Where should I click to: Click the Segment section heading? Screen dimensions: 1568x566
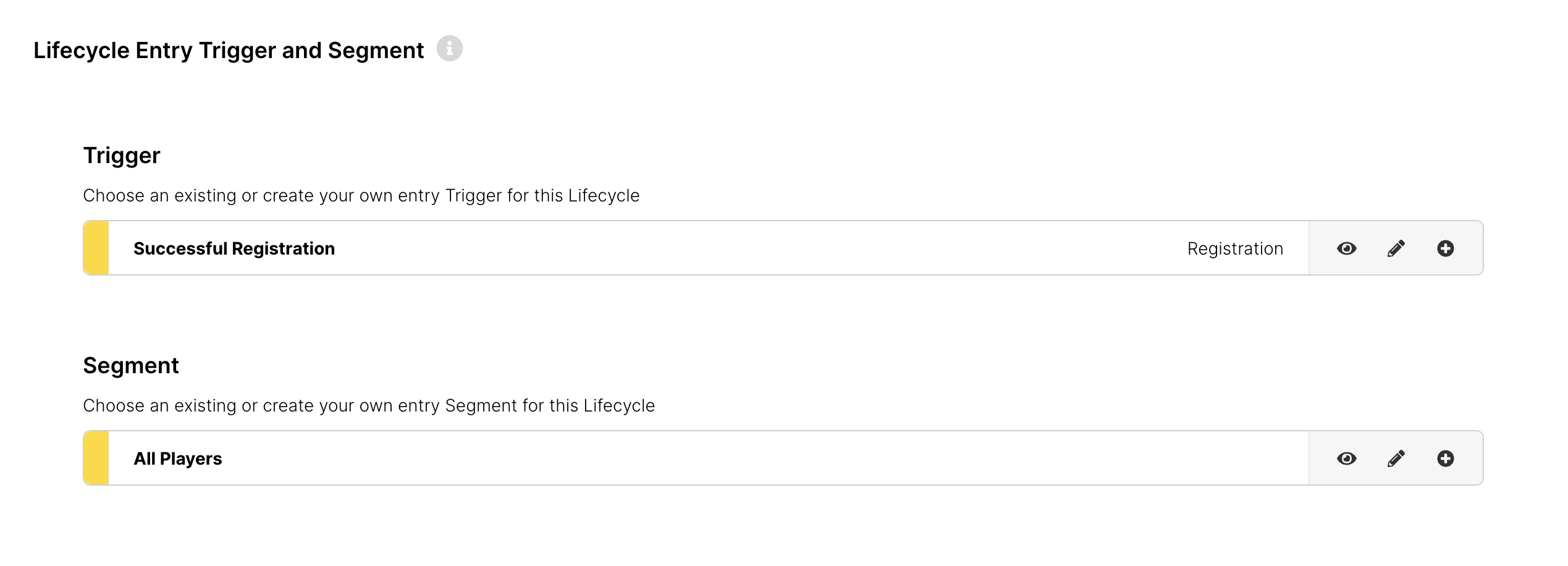click(x=131, y=365)
